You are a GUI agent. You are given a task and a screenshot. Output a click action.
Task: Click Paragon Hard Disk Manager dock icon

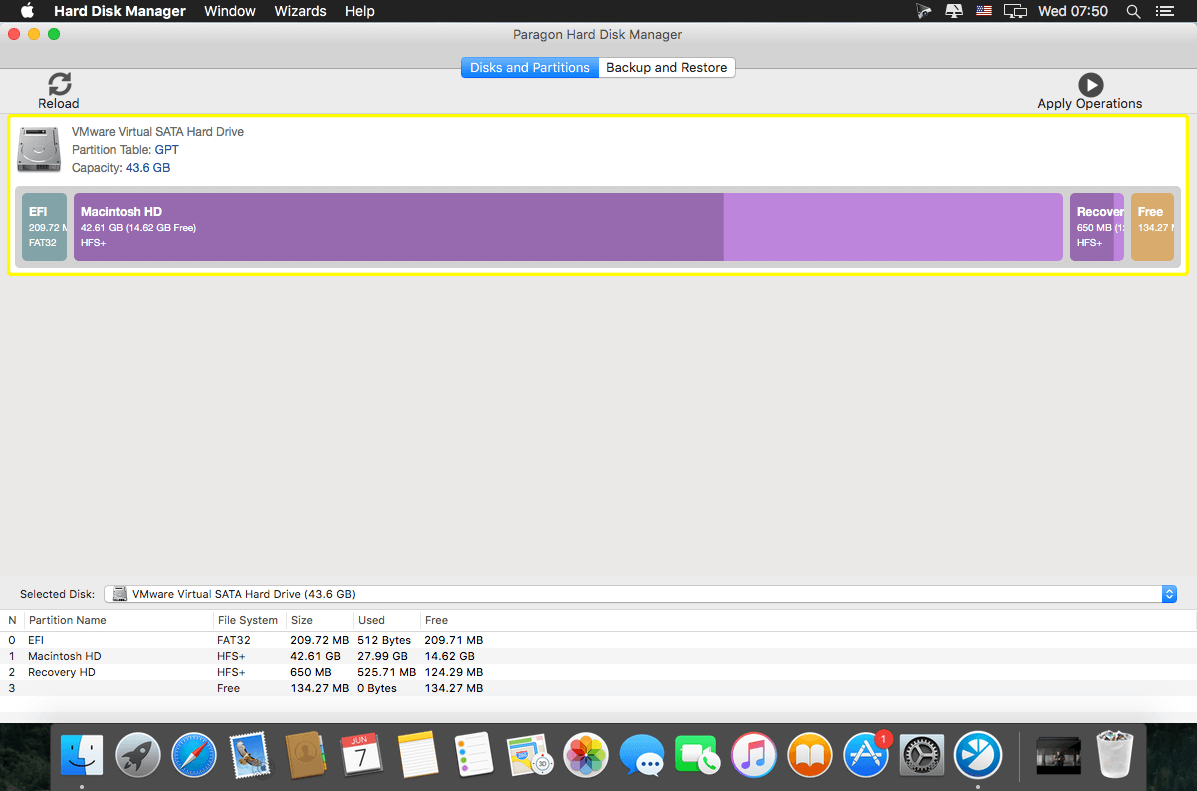pyautogui.click(x=978, y=755)
